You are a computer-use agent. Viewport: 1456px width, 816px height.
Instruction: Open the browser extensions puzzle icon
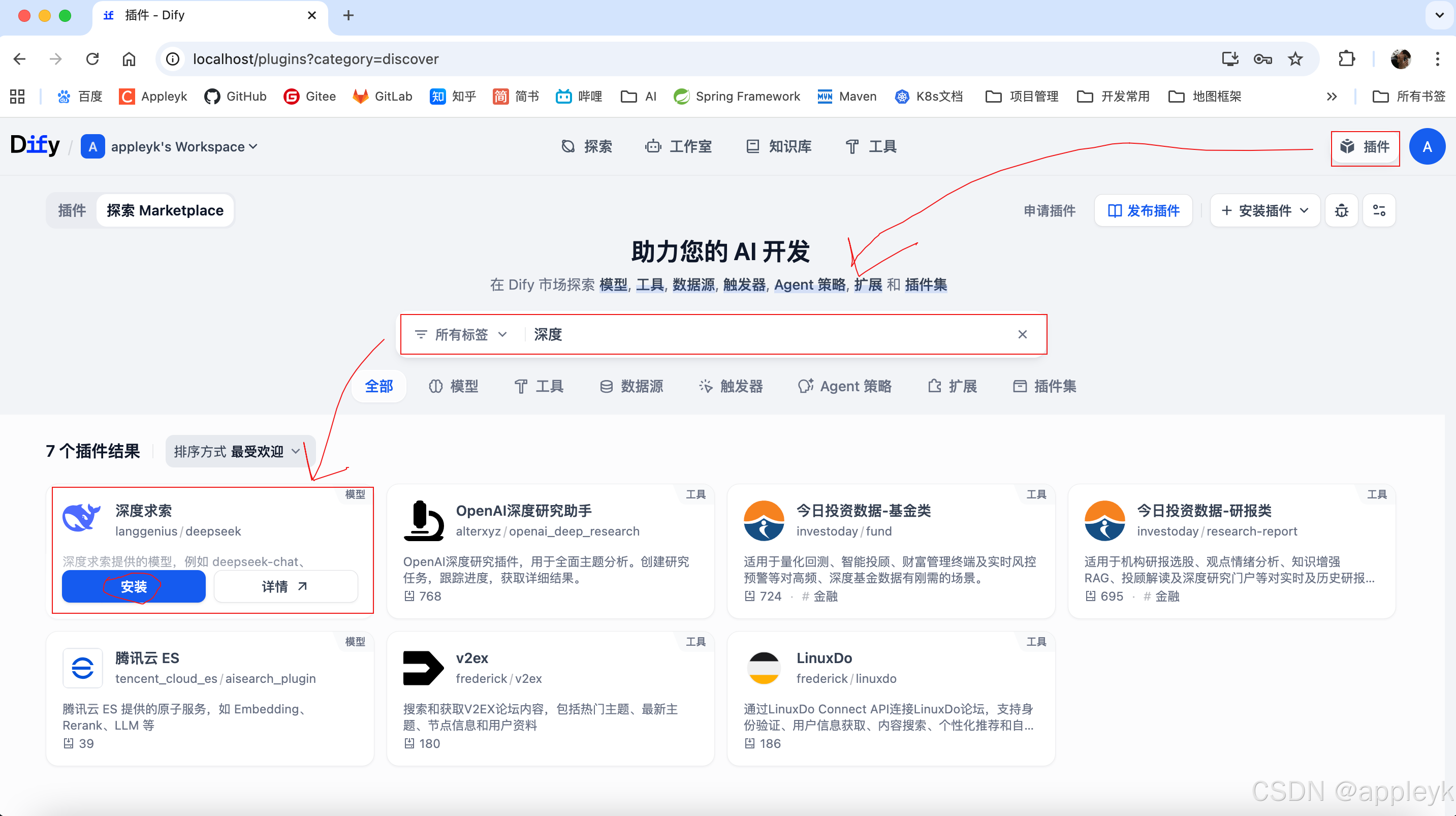1346,59
